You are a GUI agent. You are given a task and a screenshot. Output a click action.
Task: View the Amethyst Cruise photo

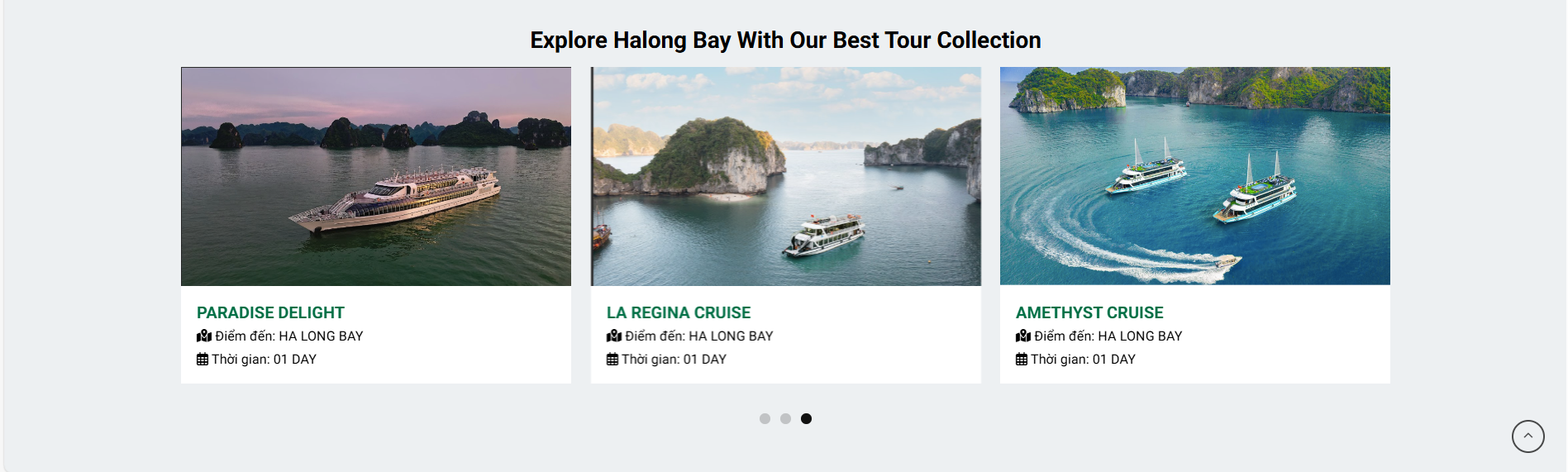tap(1195, 176)
